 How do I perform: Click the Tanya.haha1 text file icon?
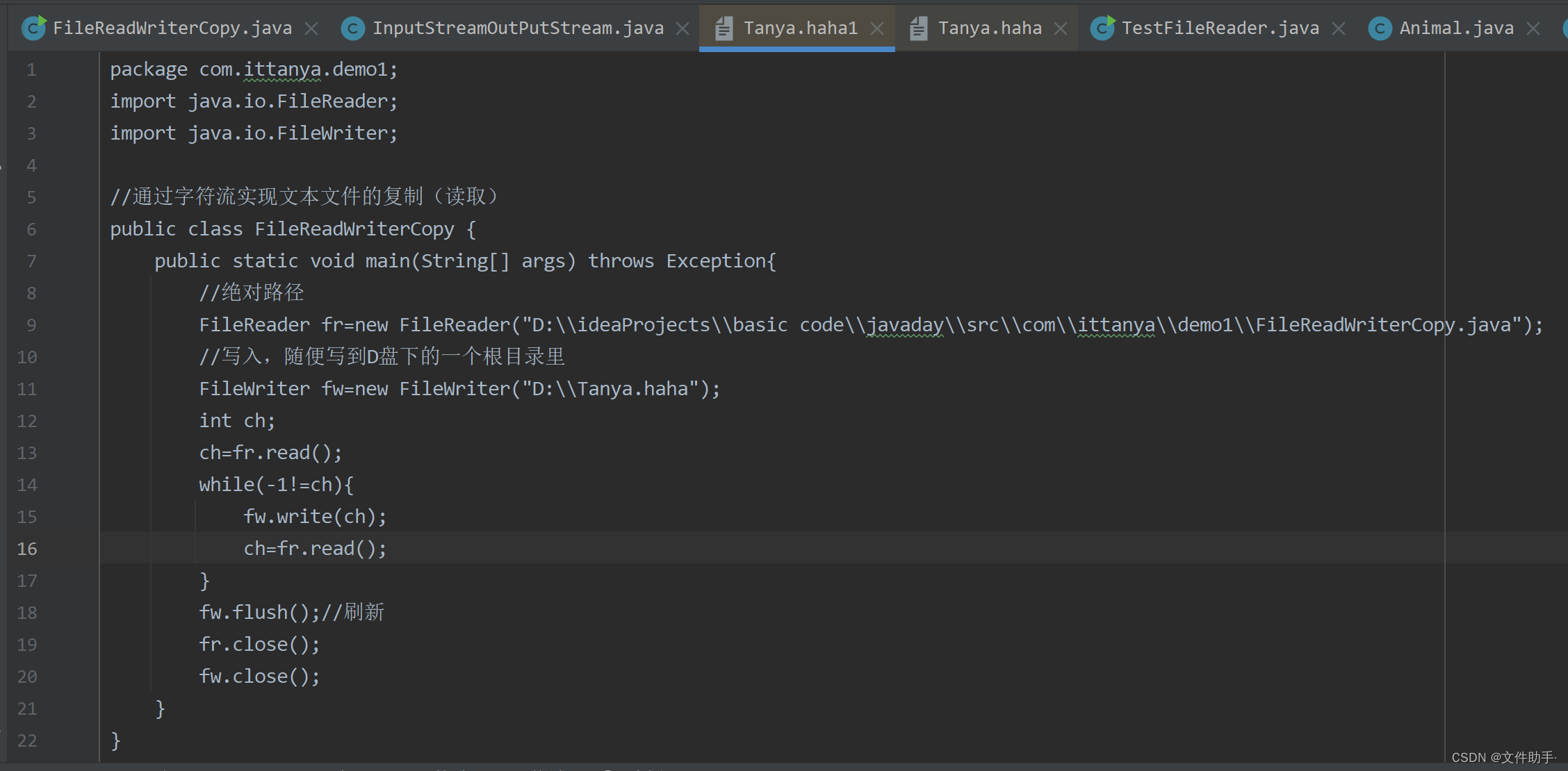(x=724, y=28)
